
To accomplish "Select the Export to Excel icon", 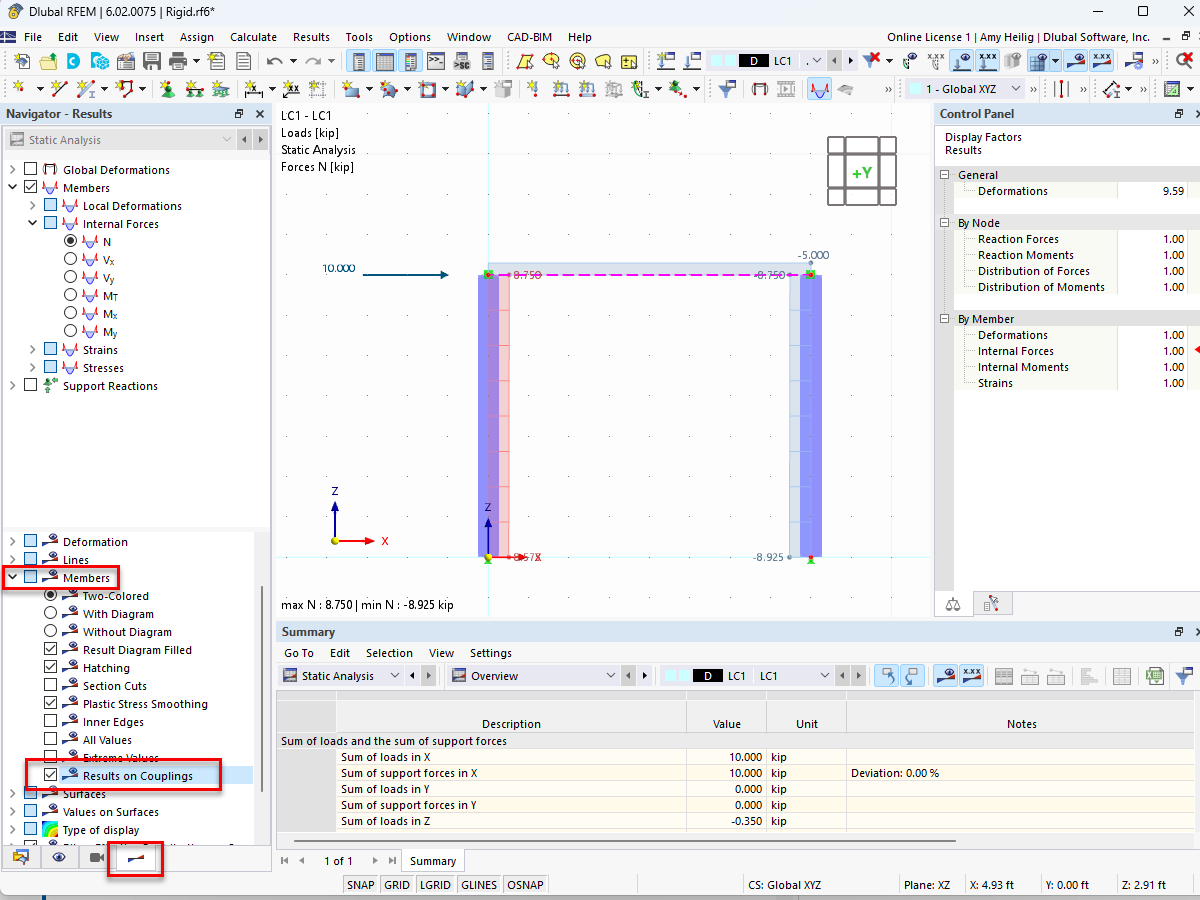I will (1154, 675).
